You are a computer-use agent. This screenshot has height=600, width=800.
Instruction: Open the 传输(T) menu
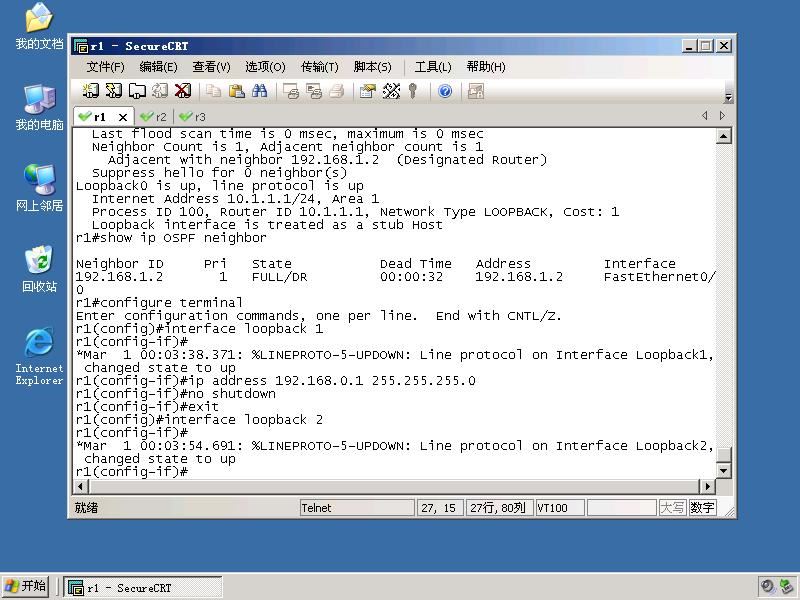[319, 67]
